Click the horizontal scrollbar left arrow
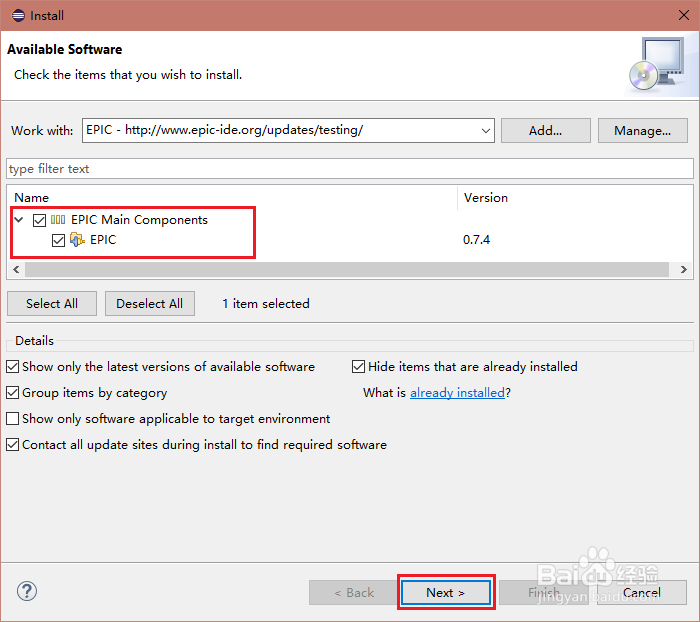The width and height of the screenshot is (700, 622). point(16,269)
